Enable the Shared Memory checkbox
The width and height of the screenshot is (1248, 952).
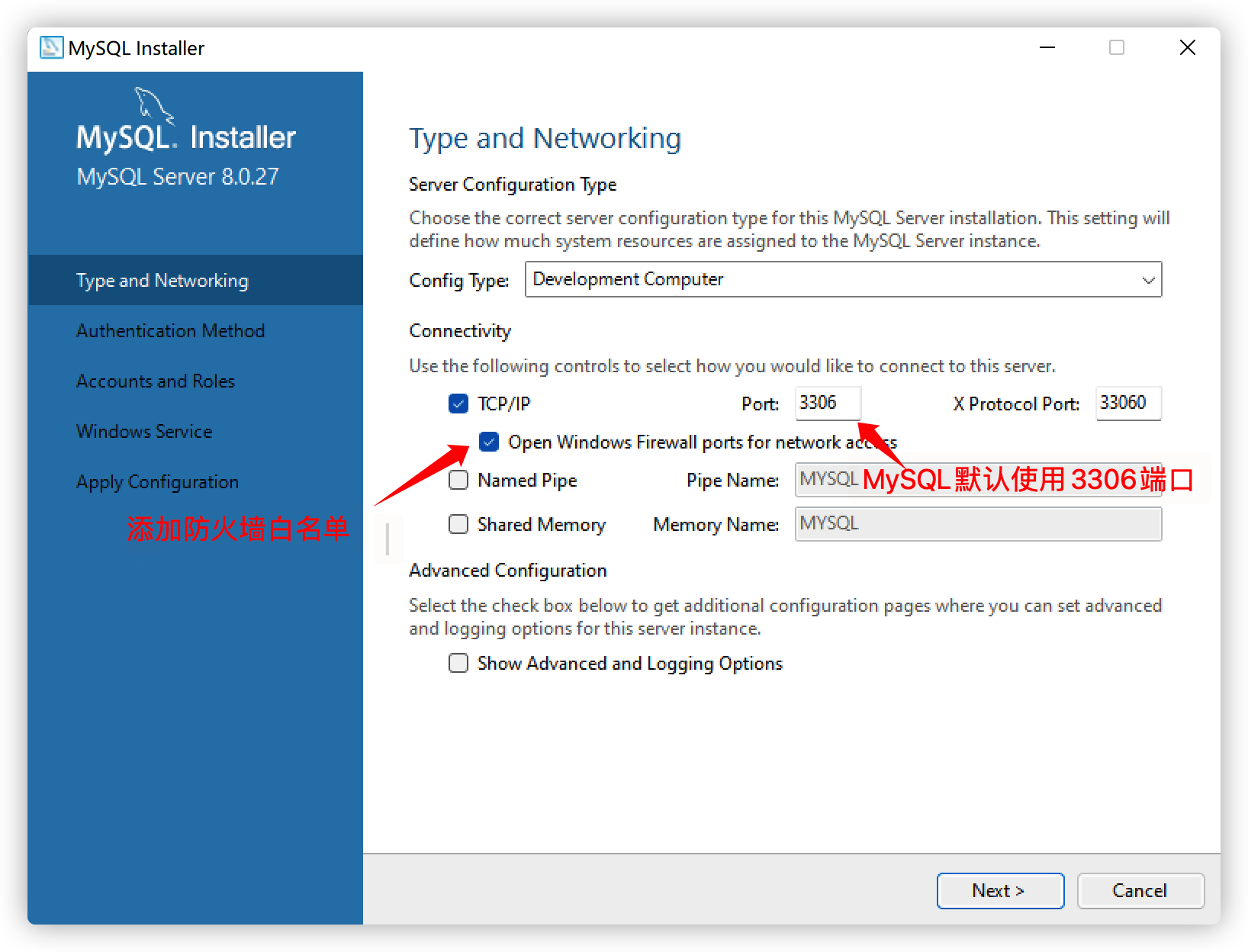[458, 524]
